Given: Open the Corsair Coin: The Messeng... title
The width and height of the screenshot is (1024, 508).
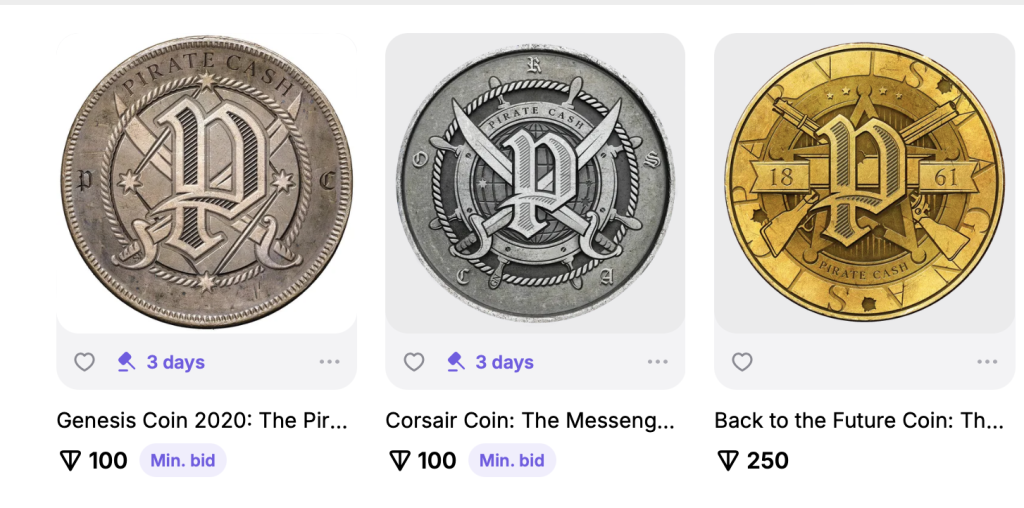Looking at the screenshot, I should [x=530, y=421].
